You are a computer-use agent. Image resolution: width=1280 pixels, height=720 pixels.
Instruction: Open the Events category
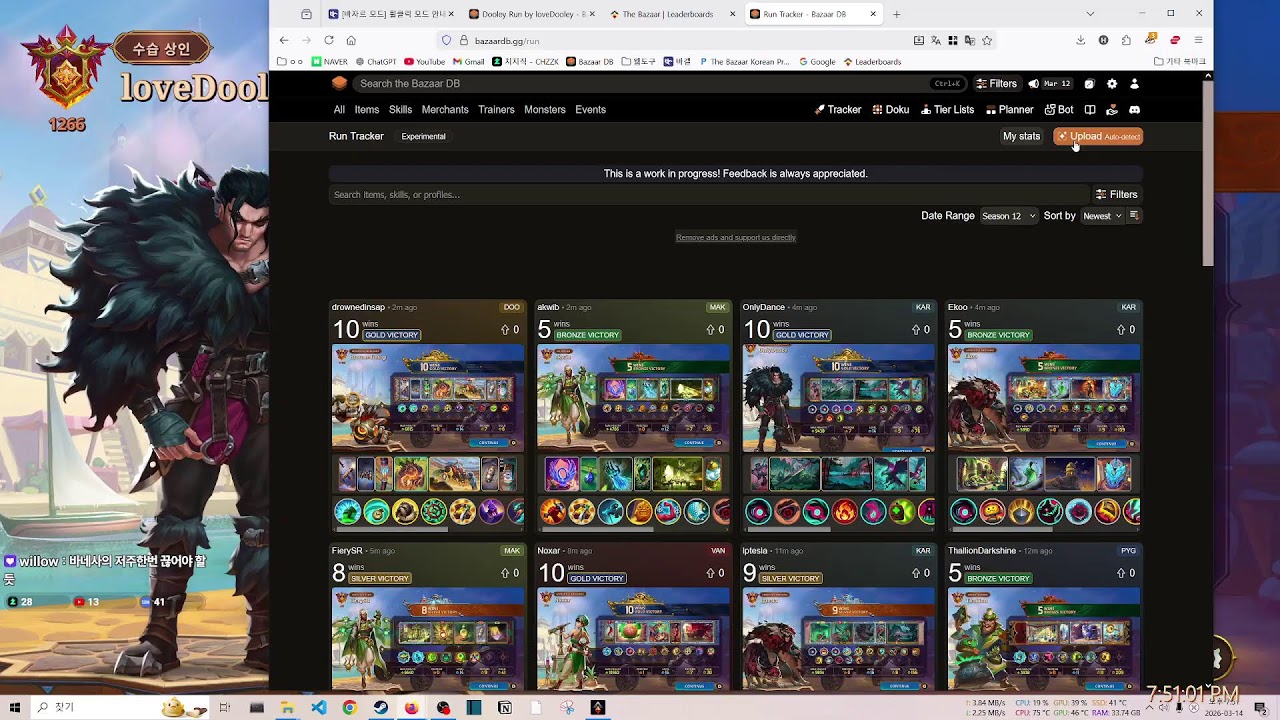pos(590,110)
